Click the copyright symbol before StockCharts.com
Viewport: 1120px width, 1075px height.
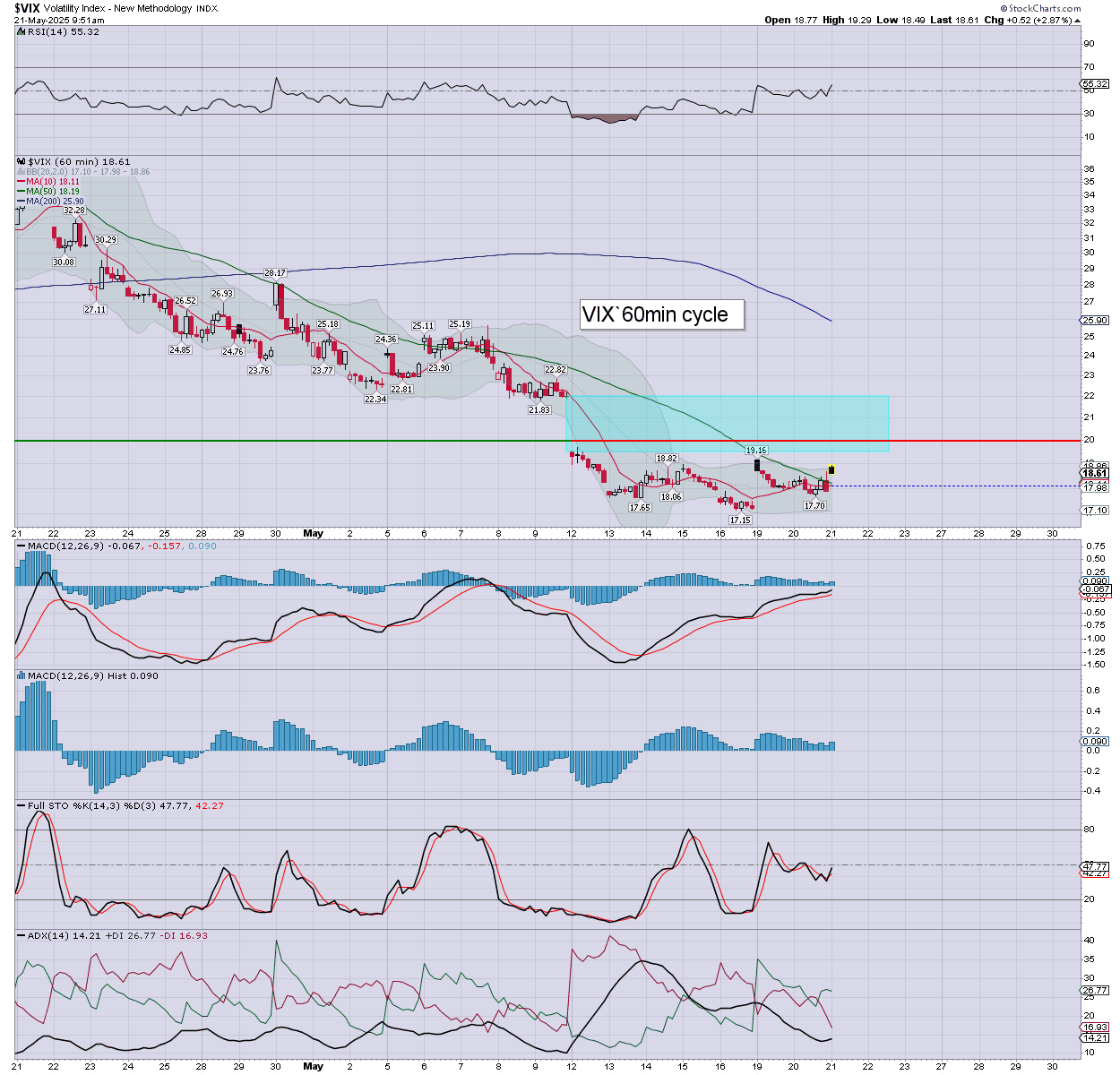[x=1004, y=8]
